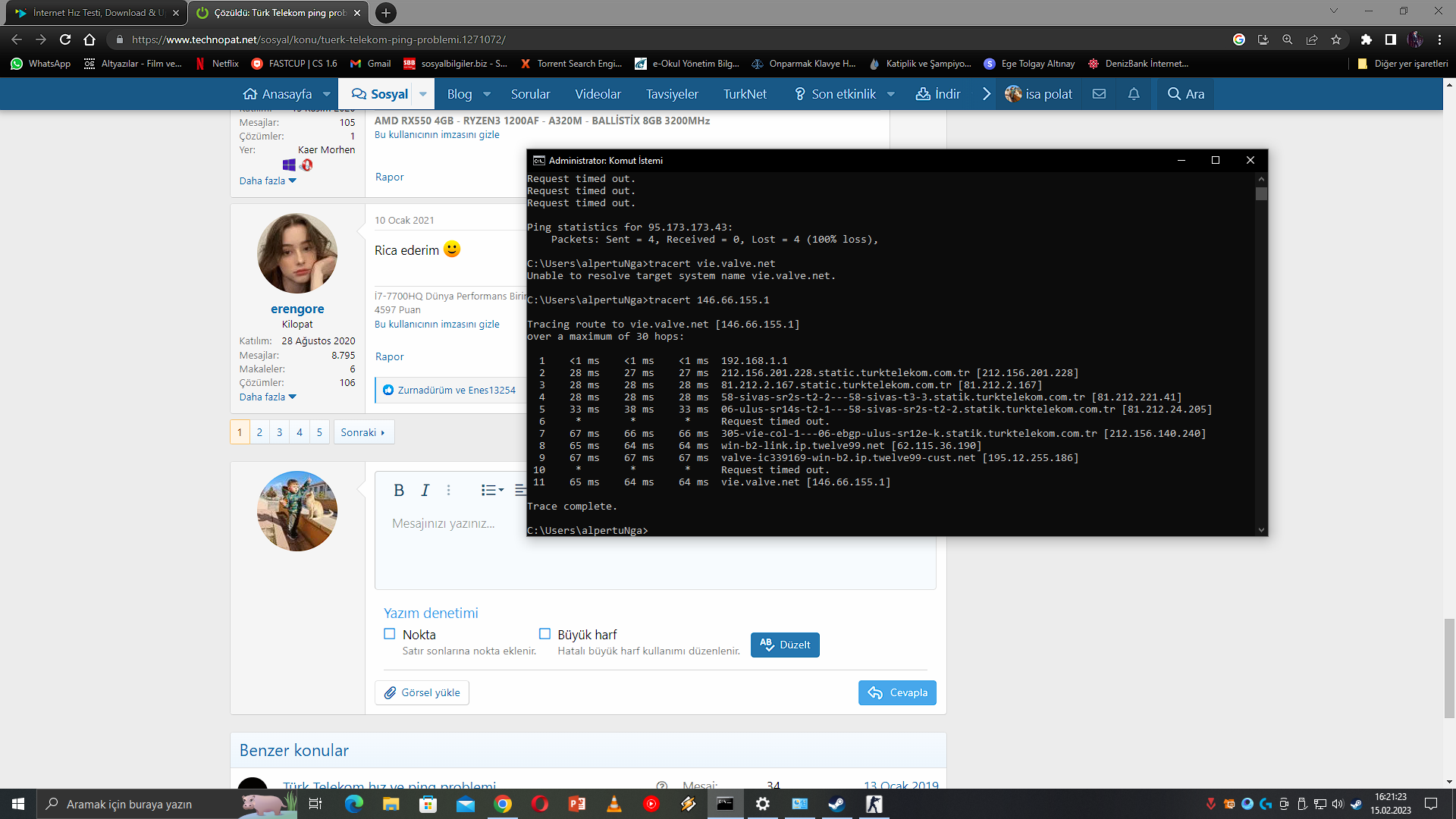1456x819 pixels.
Task: Open the Sorular menu item
Action: pos(530,94)
